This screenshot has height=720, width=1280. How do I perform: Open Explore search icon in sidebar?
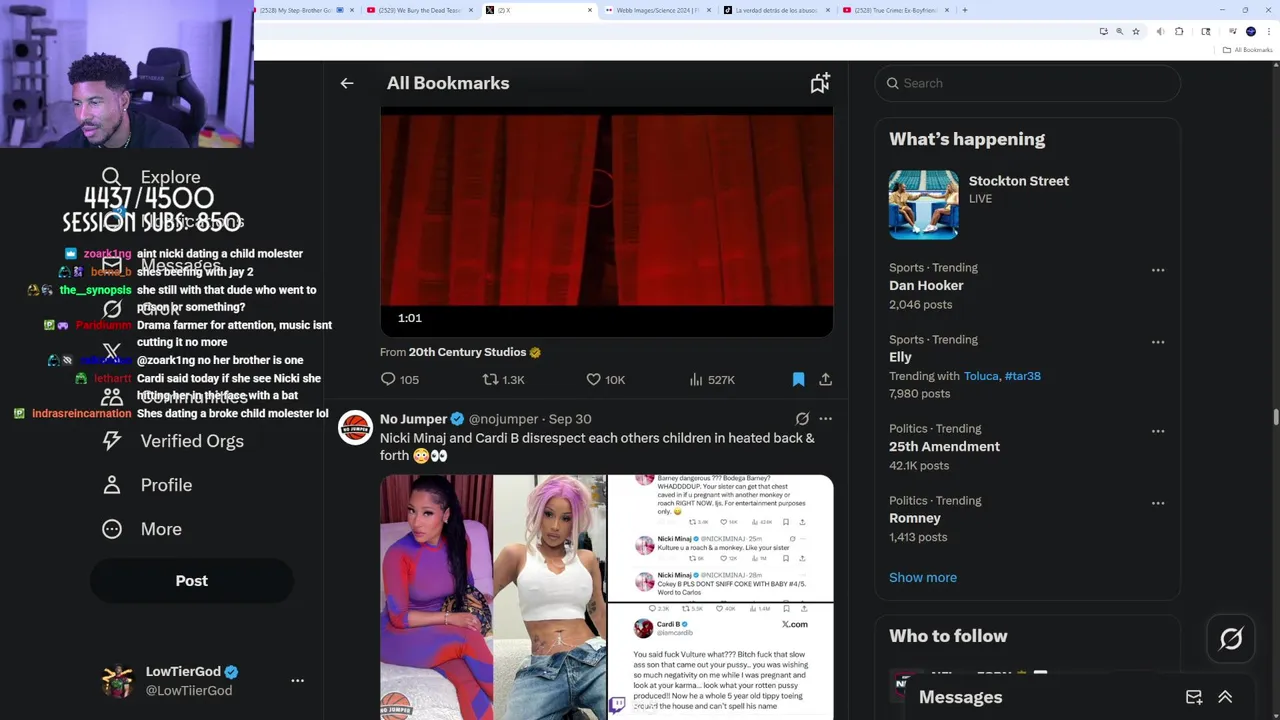(x=111, y=177)
